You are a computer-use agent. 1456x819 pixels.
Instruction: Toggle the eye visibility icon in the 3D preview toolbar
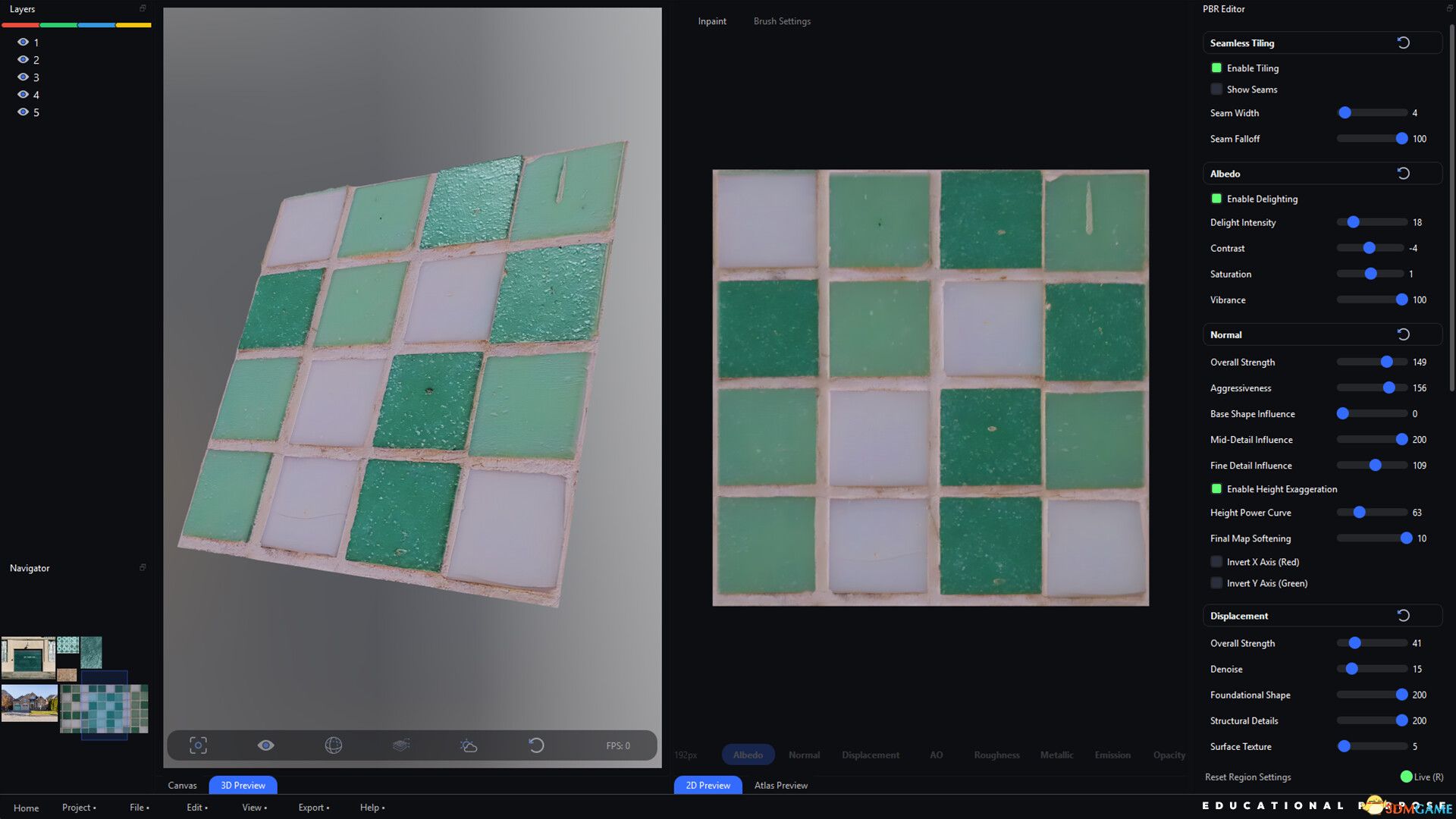[266, 745]
